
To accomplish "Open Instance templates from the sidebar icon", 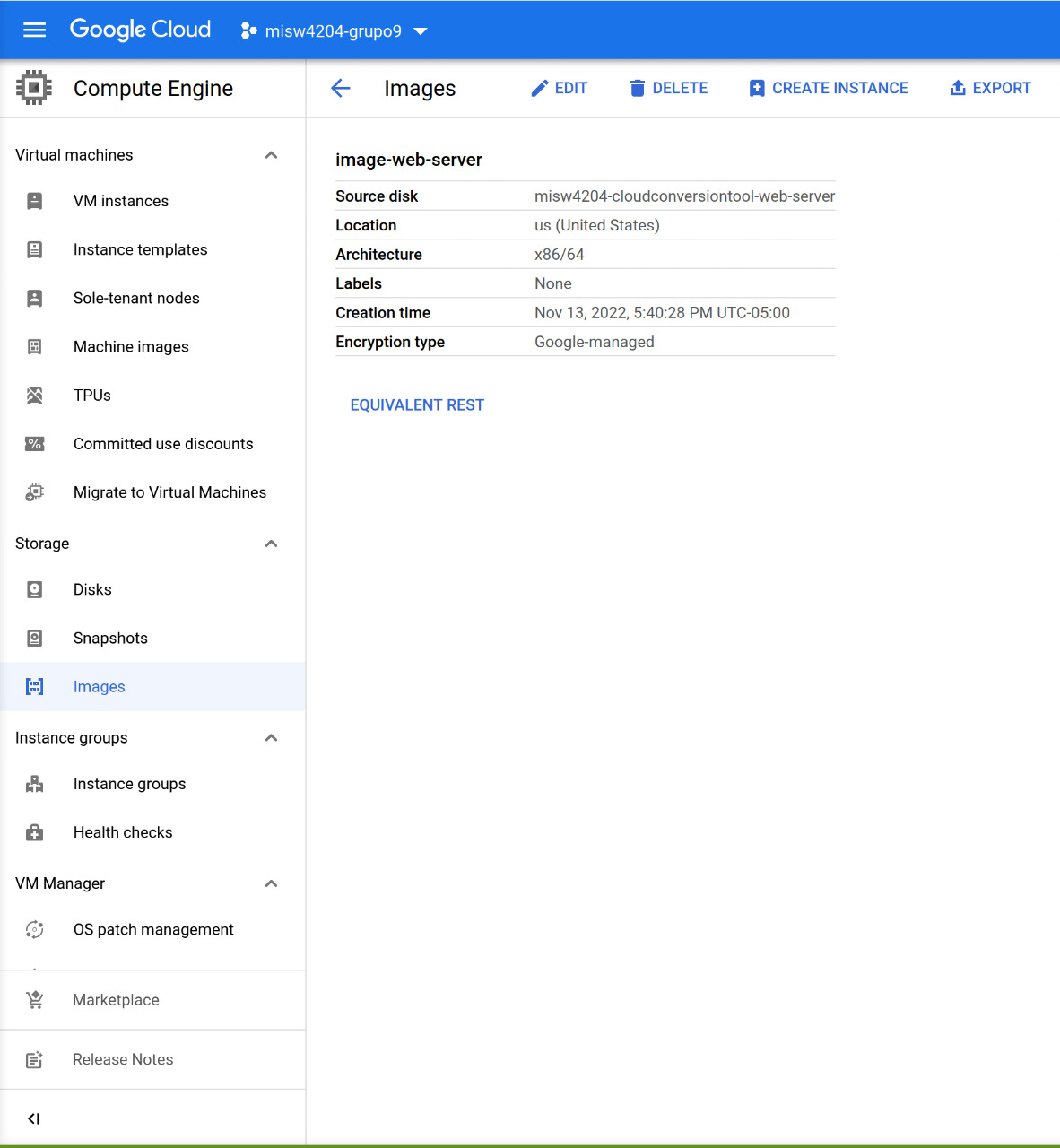I will (x=34, y=249).
